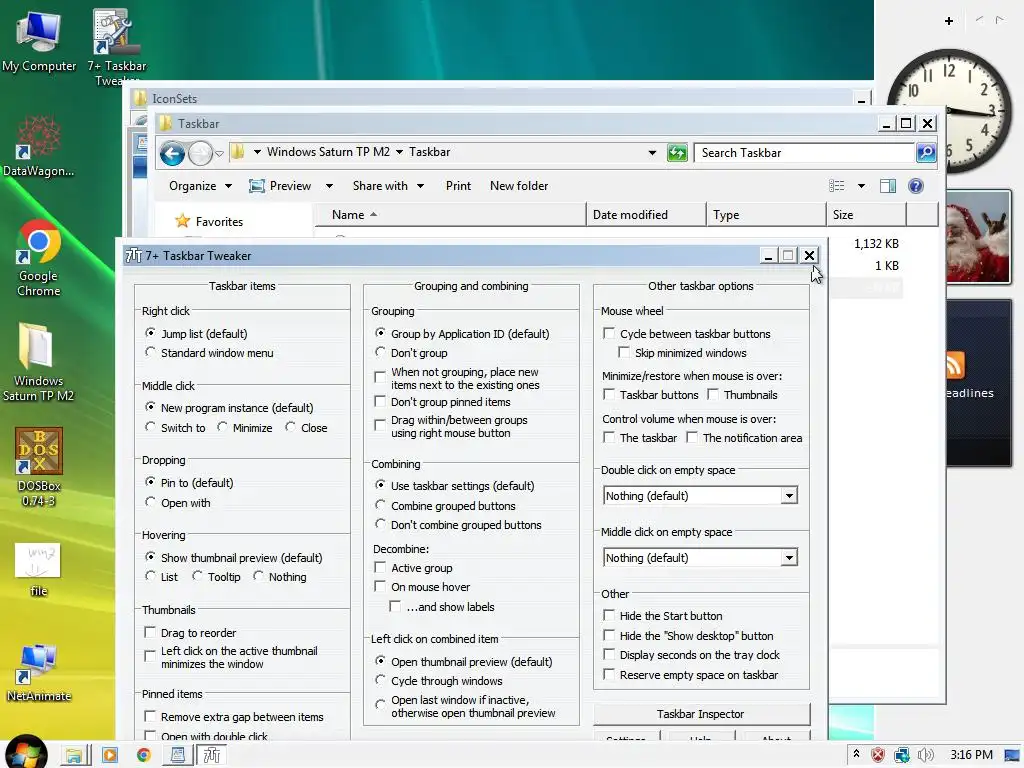This screenshot has height=768, width=1024.
Task: Open My Computer desktop icon
Action: [39, 40]
